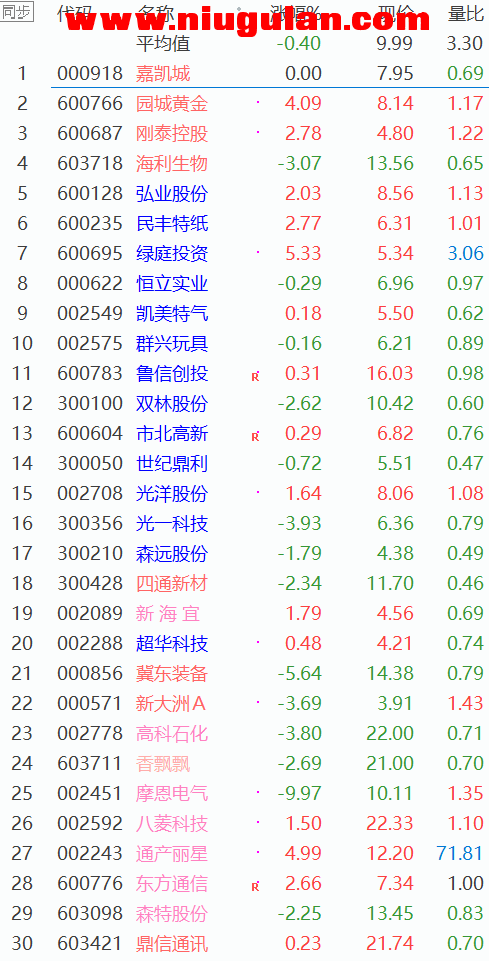Click row number 19 for 新海宜
Viewport: 489px width, 961px height.
click(22, 613)
